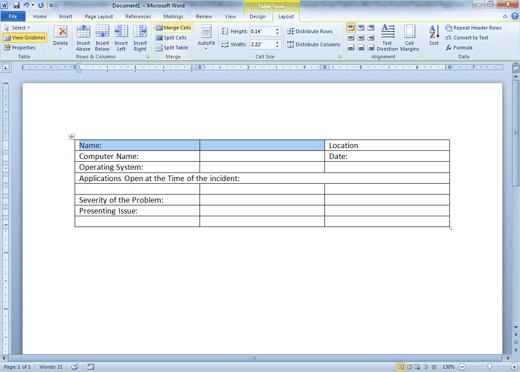Image resolution: width=520 pixels, height=372 pixels.
Task: Switch to the References tab
Action: pos(138,16)
